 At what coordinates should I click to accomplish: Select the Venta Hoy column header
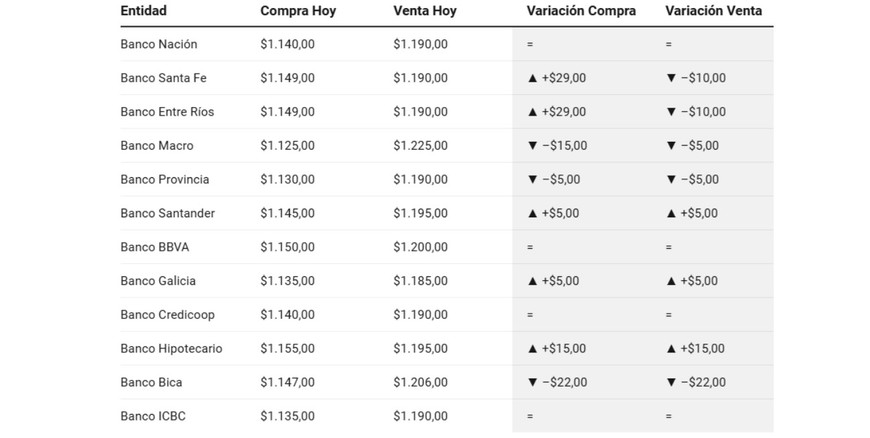tap(425, 11)
